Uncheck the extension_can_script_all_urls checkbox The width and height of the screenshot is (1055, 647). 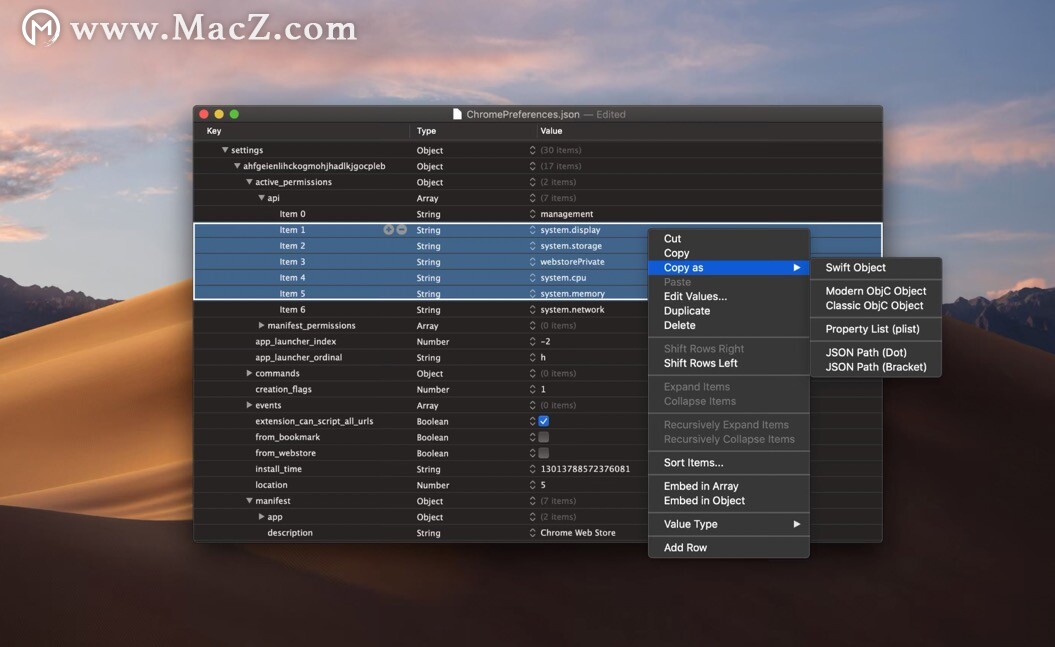(544, 421)
